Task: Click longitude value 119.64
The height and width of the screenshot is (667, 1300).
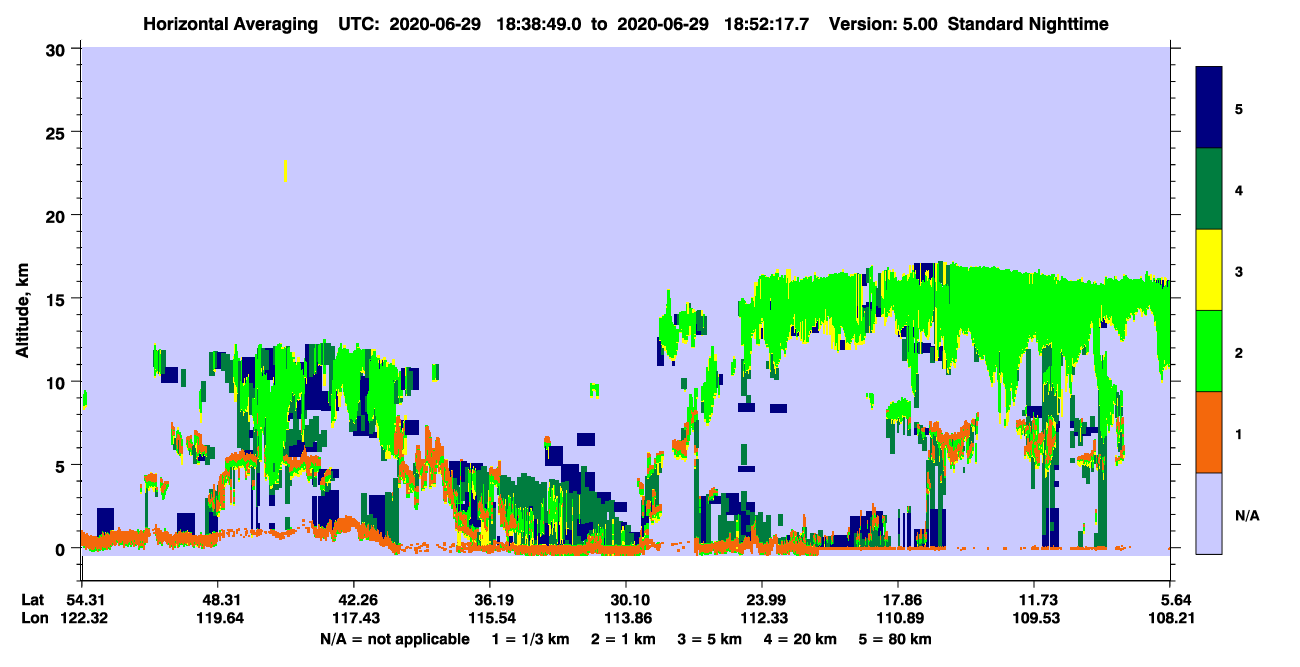Action: 218,619
